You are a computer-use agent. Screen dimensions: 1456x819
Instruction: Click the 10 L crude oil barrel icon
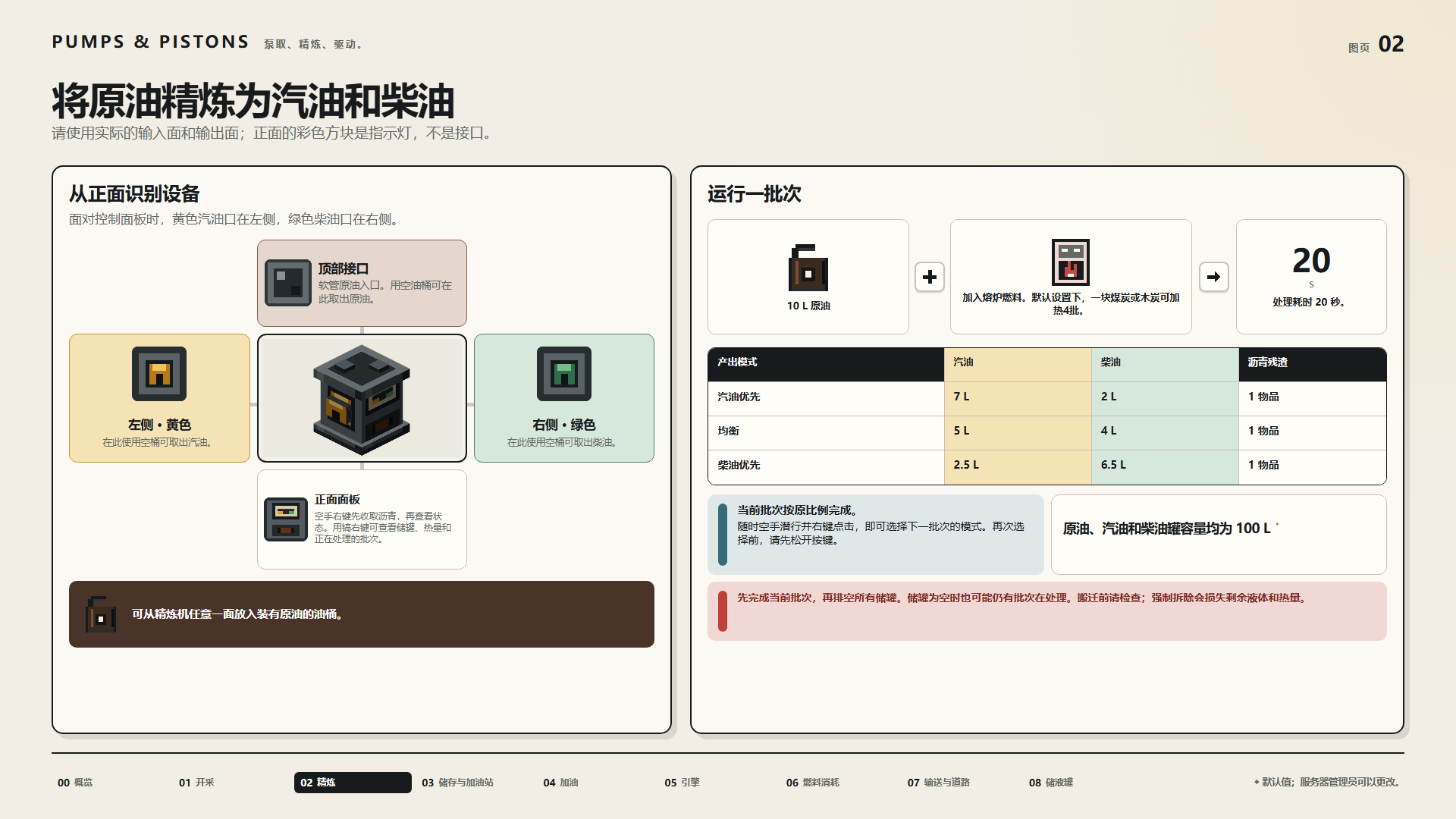point(808,268)
